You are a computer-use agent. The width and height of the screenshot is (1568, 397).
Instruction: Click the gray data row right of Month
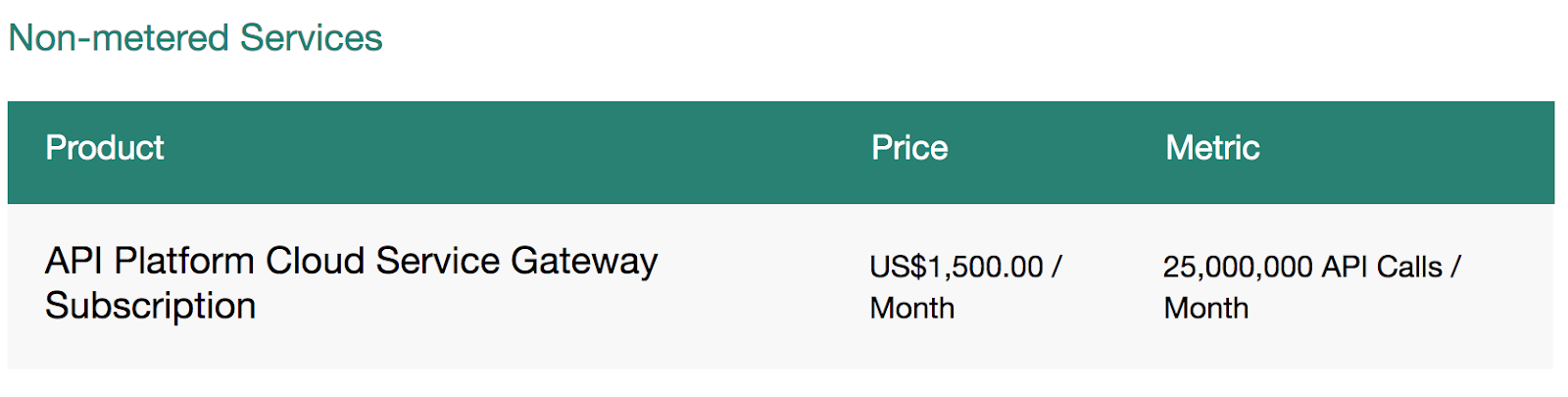pos(1401,323)
